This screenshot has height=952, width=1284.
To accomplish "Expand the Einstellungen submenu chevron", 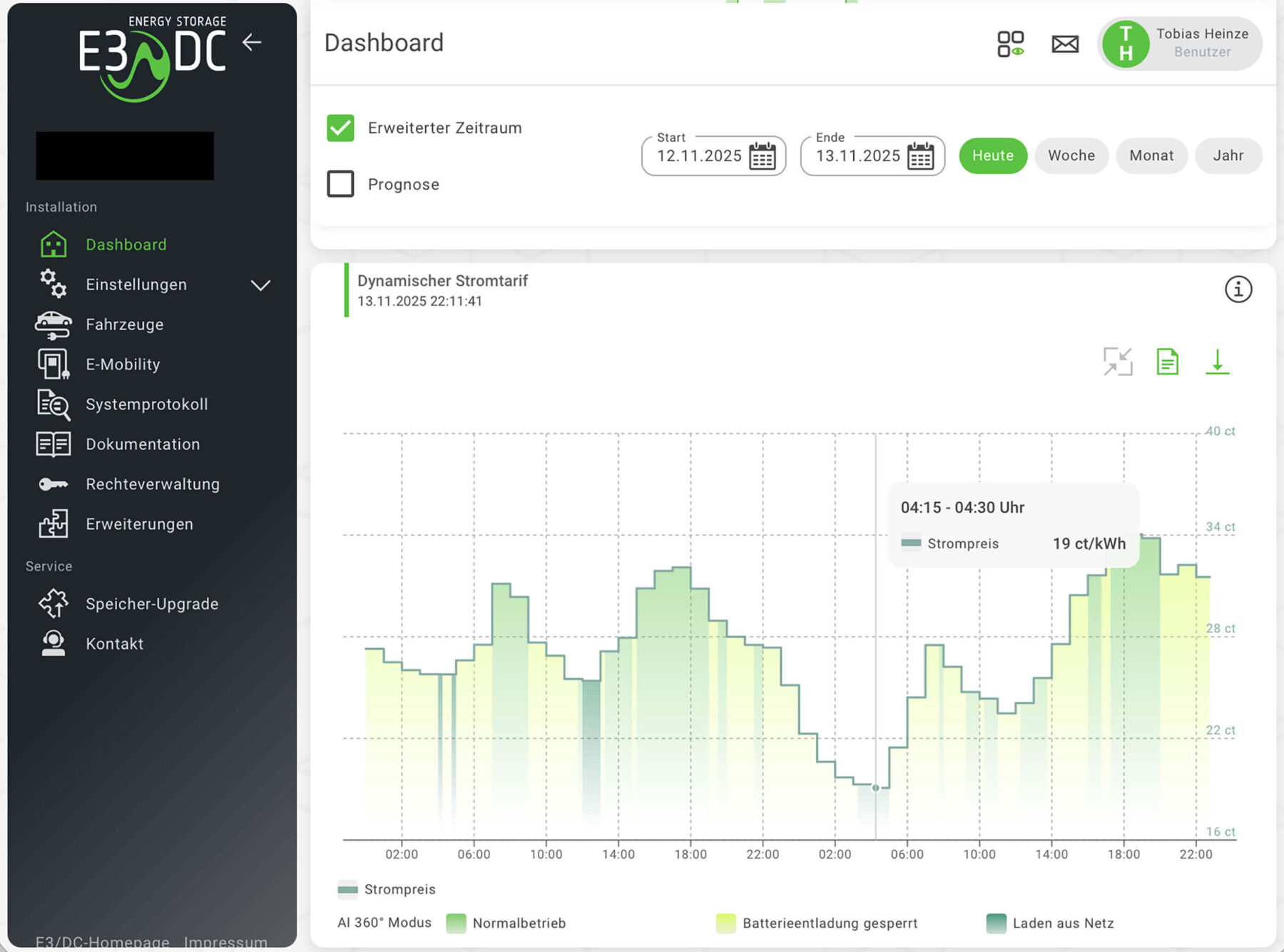I will click(x=261, y=285).
